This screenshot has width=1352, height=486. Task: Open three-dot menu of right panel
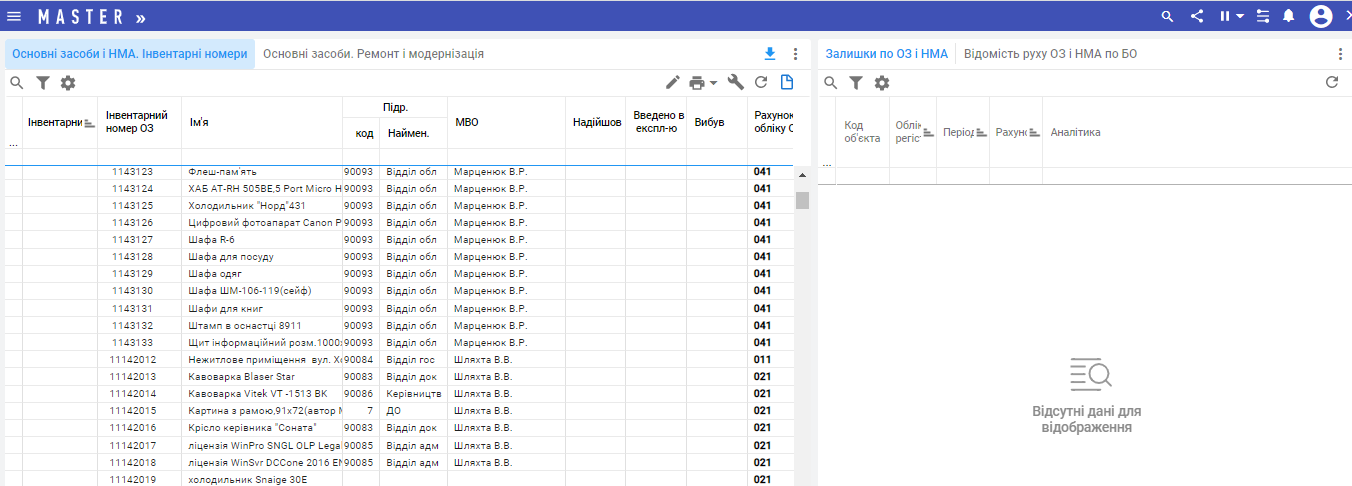pyautogui.click(x=1340, y=54)
